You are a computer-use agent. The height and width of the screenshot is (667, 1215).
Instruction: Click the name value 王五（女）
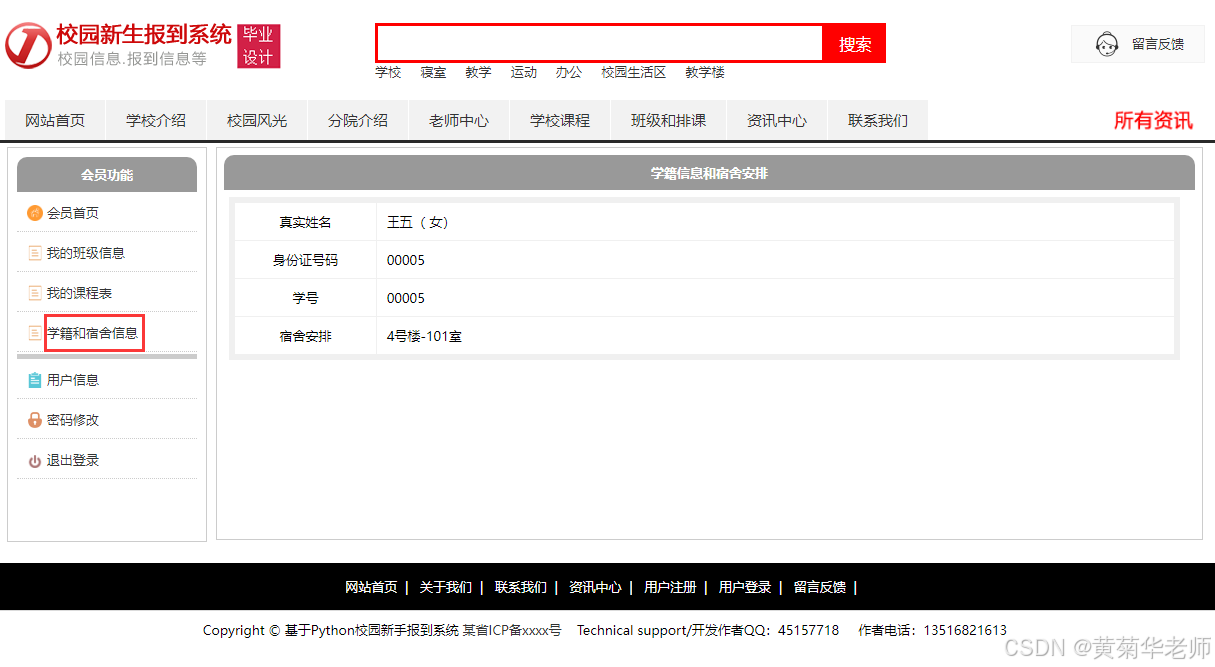(419, 222)
